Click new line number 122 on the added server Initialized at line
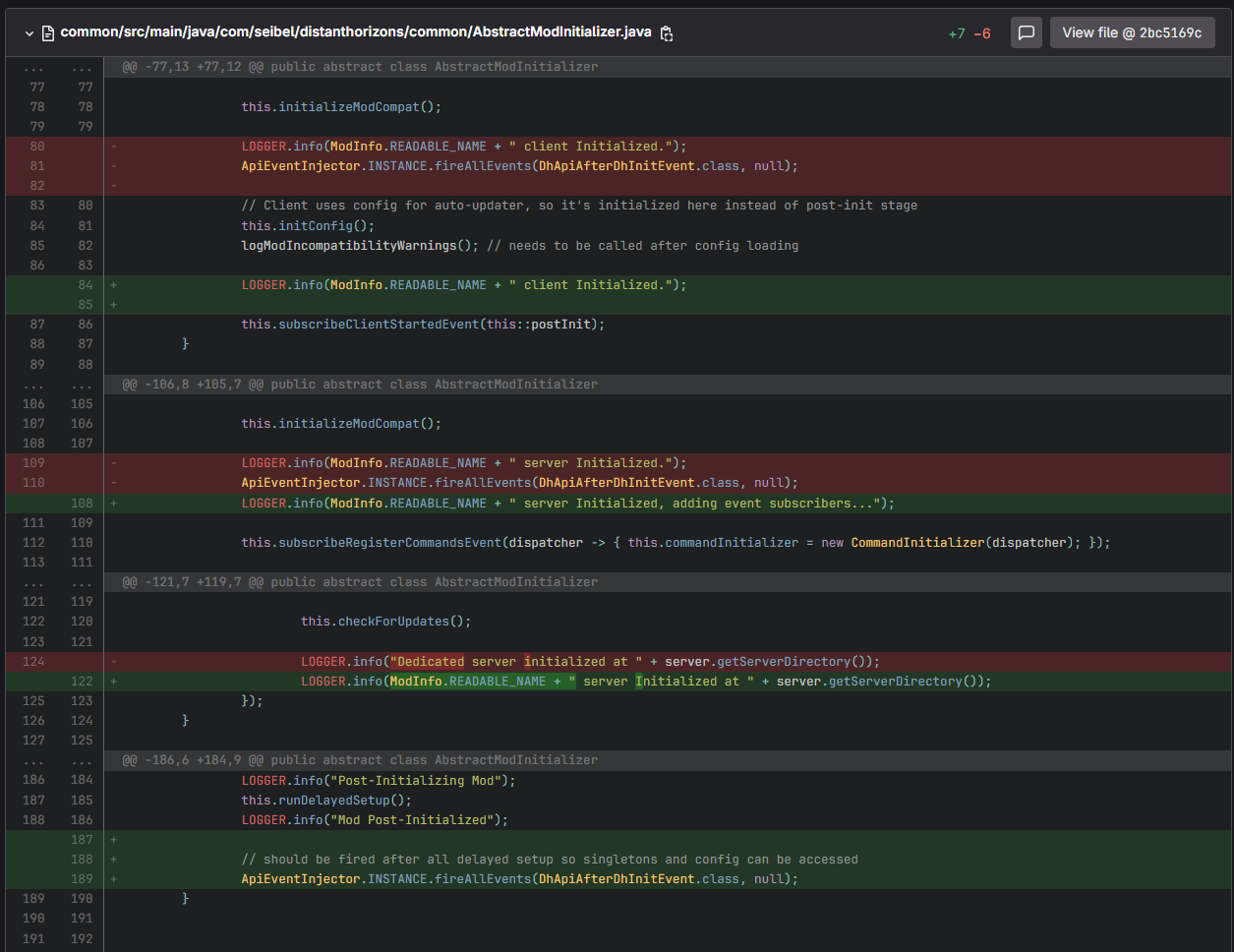The height and width of the screenshot is (952, 1234). tap(82, 682)
